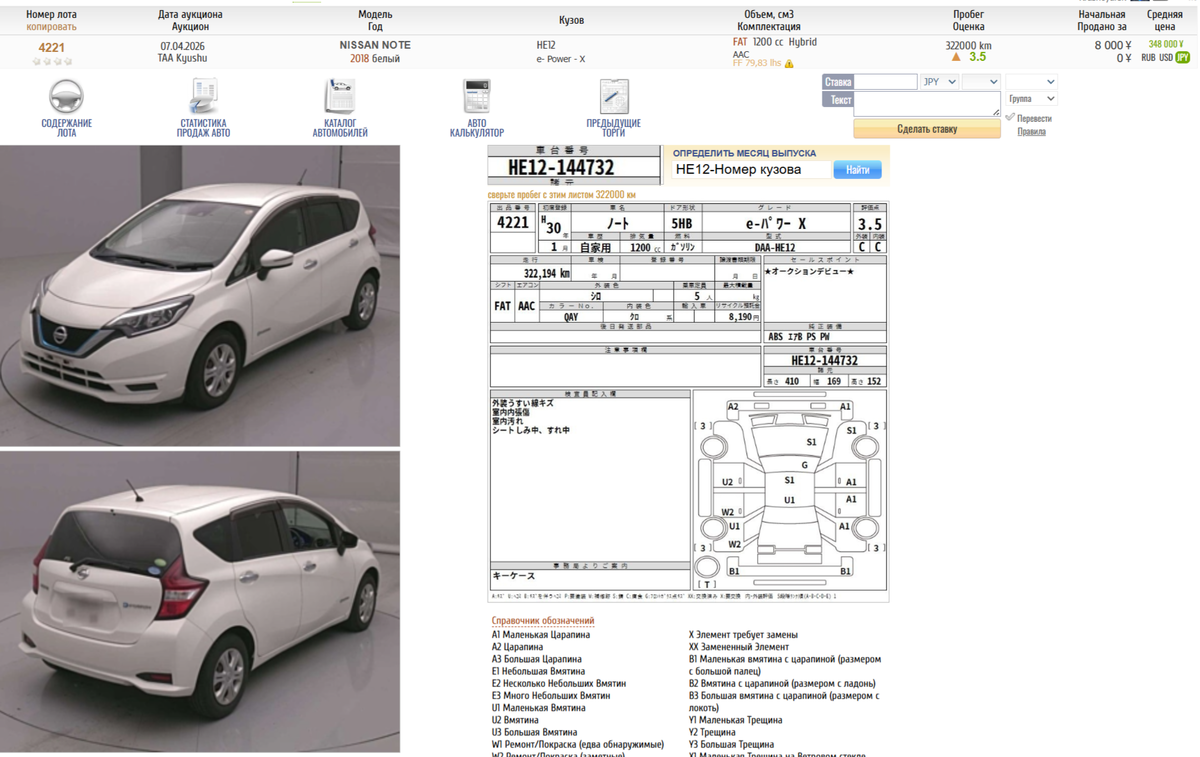Click the starting price 8 000 ¥

(1113, 45)
